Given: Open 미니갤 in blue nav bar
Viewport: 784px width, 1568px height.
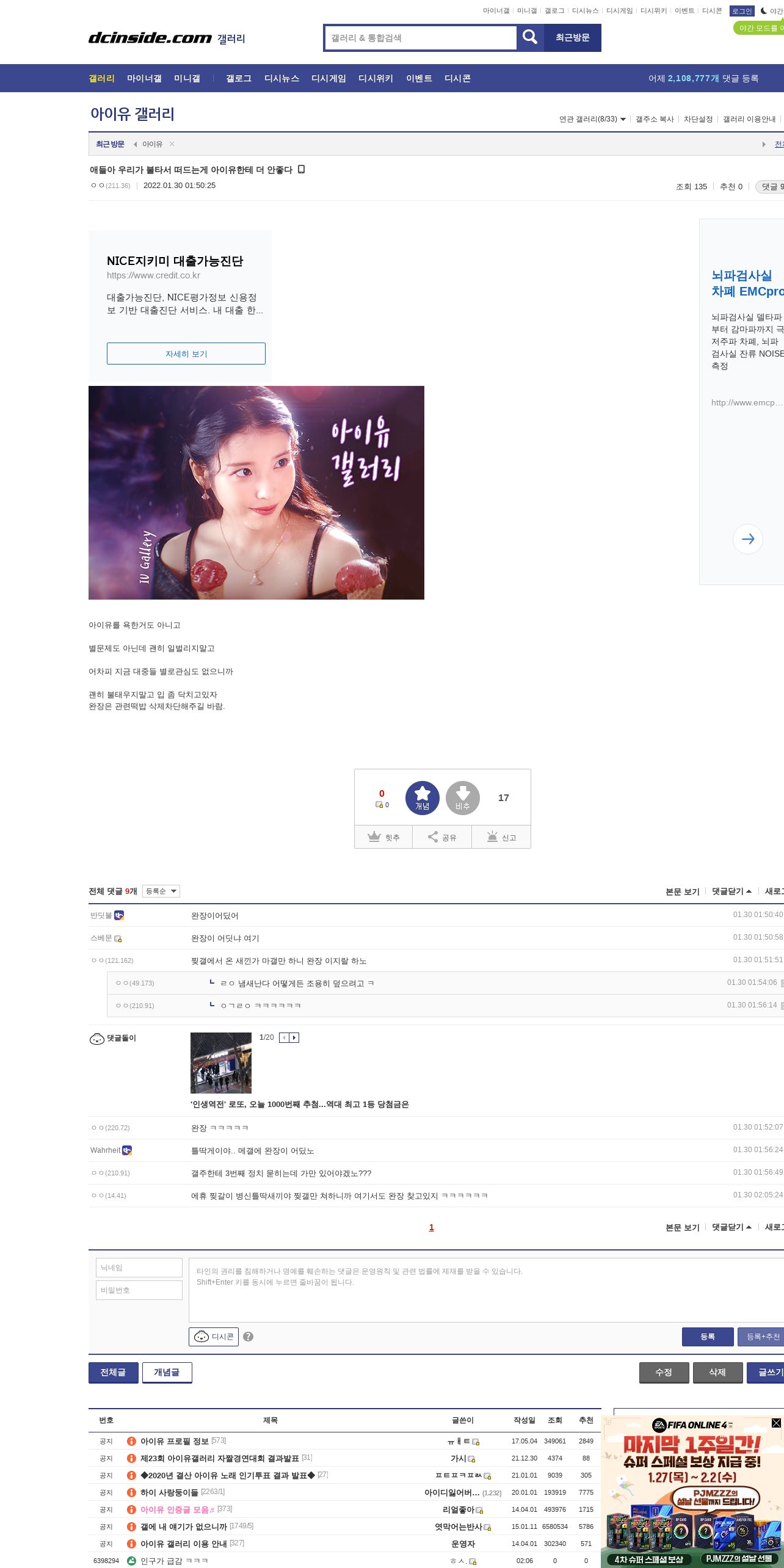Looking at the screenshot, I should tap(187, 78).
